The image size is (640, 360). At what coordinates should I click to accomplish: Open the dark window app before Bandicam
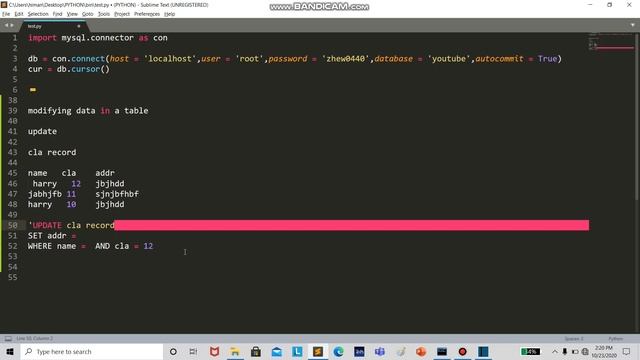[x=442, y=351]
